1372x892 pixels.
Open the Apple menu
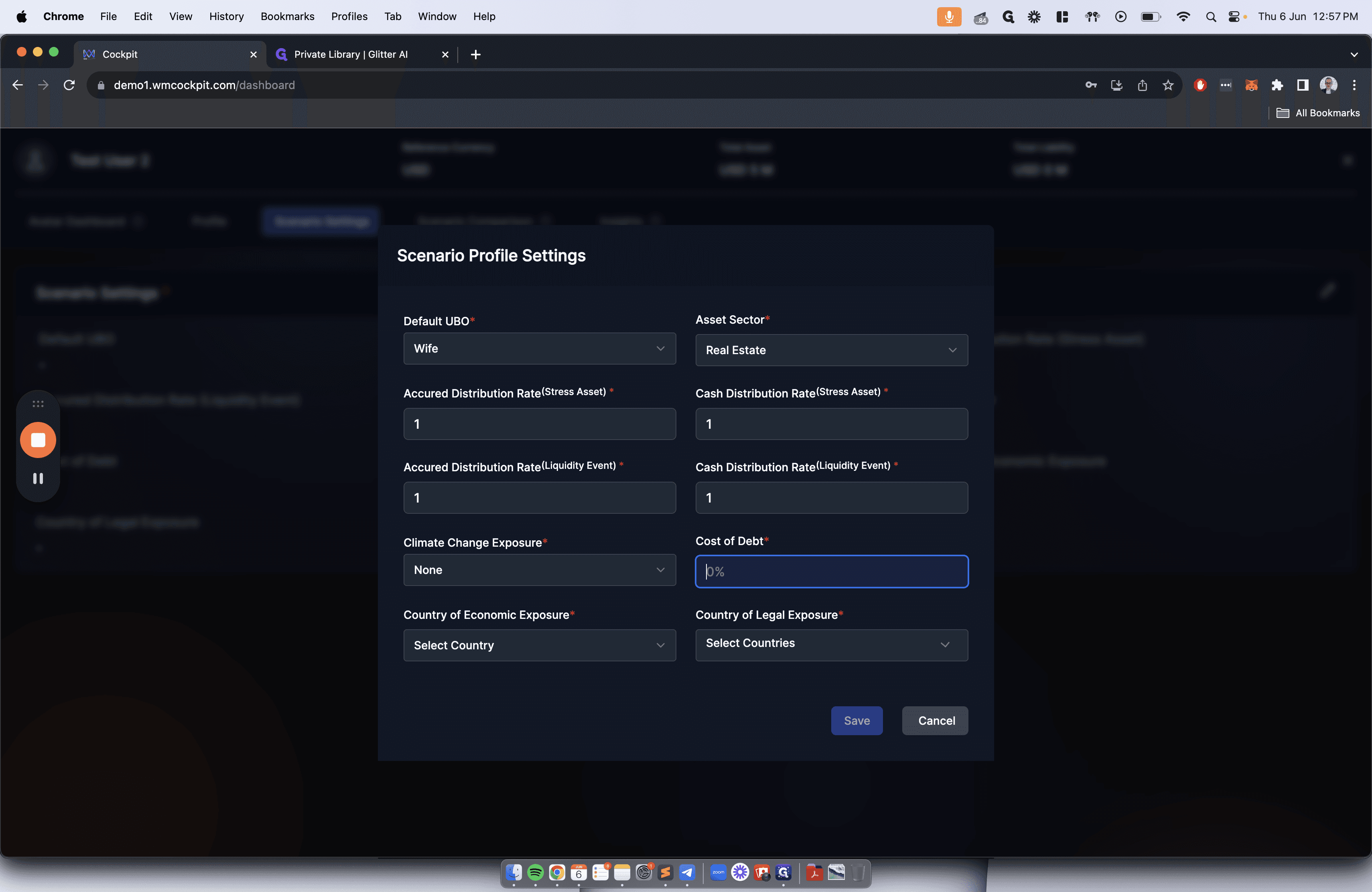pyautogui.click(x=22, y=17)
